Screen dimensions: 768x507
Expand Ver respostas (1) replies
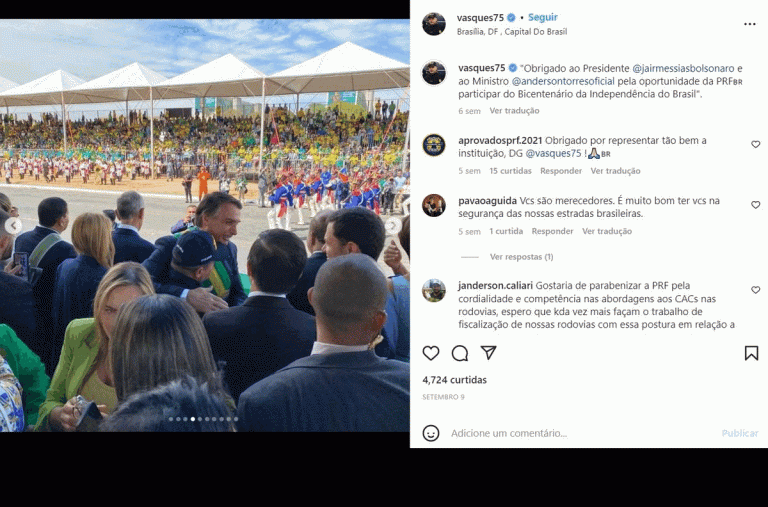521,257
